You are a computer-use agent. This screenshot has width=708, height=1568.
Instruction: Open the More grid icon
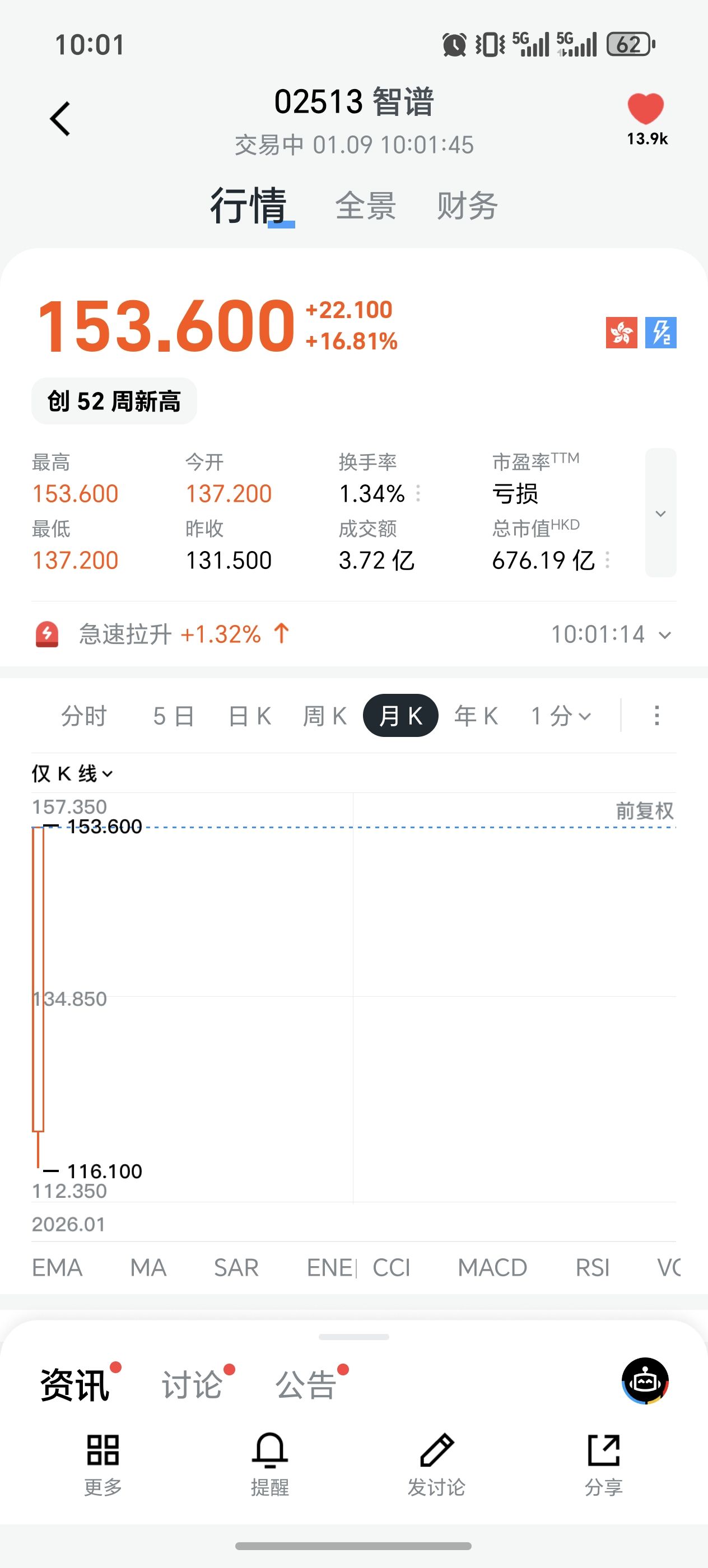click(x=103, y=1449)
